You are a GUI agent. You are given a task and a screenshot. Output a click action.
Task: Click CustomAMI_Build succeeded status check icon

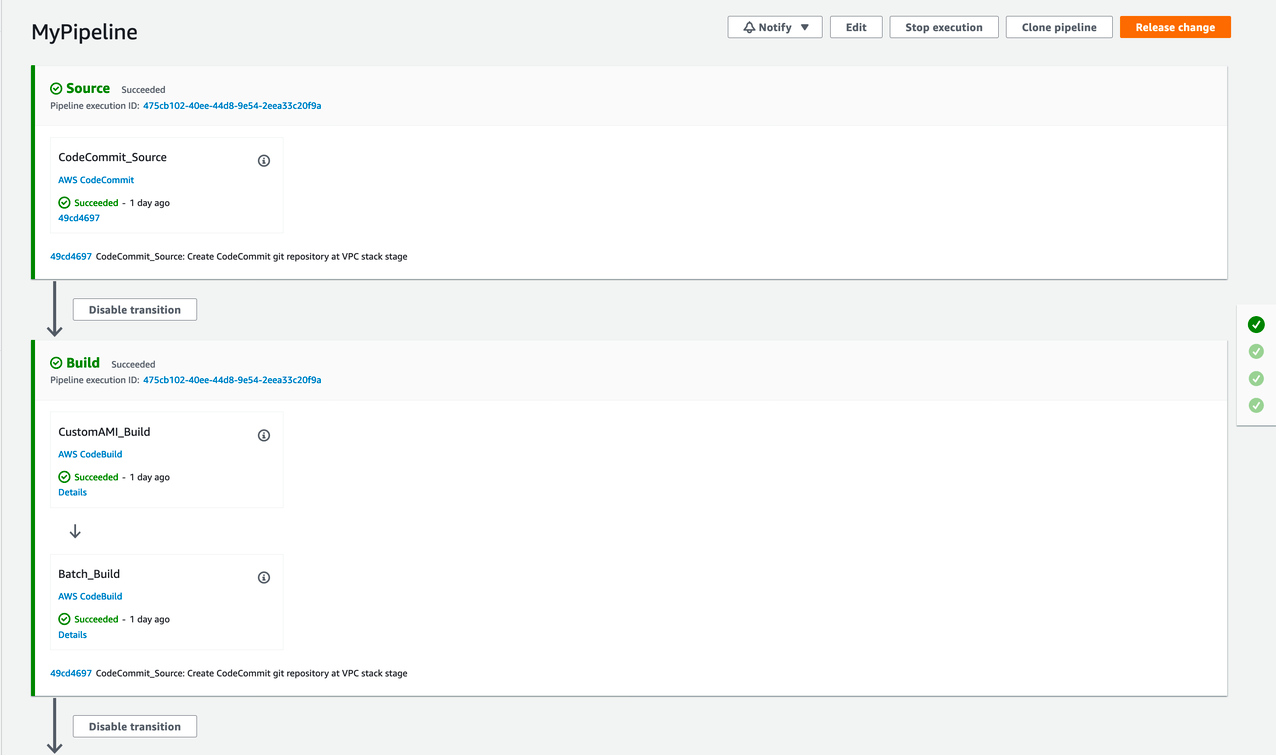pyautogui.click(x=64, y=477)
